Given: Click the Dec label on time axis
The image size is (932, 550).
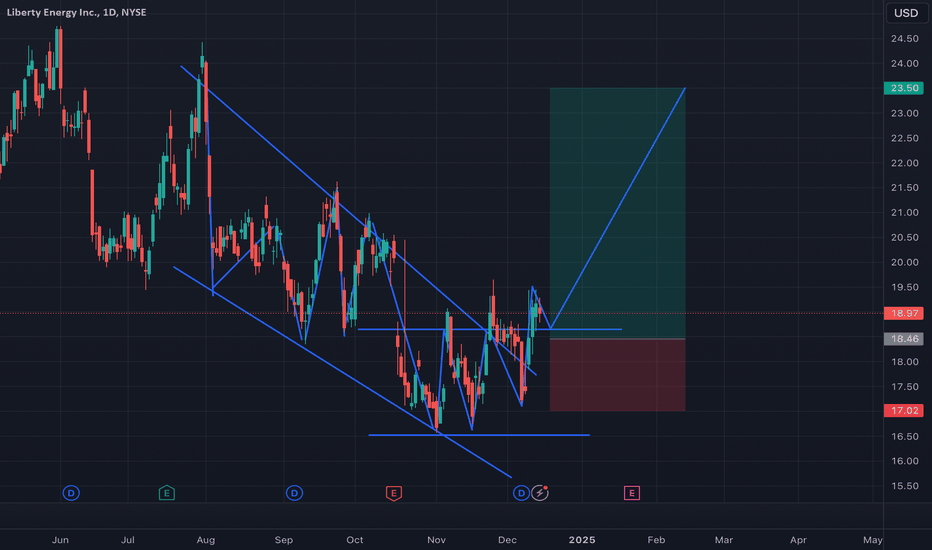Looking at the screenshot, I should tap(507, 540).
